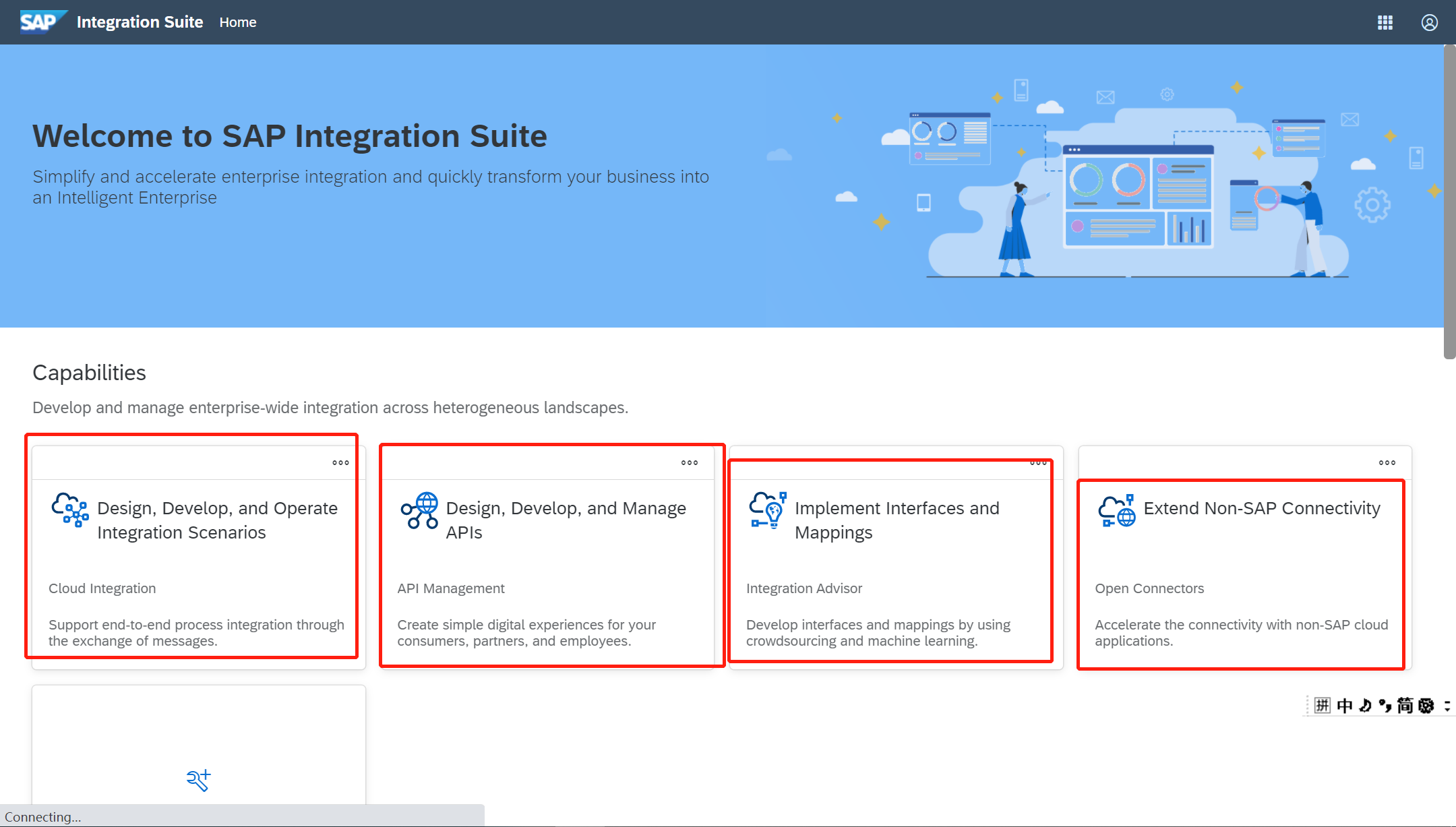Open the product switcher grid icon
The width and height of the screenshot is (1456, 827).
[1385, 22]
